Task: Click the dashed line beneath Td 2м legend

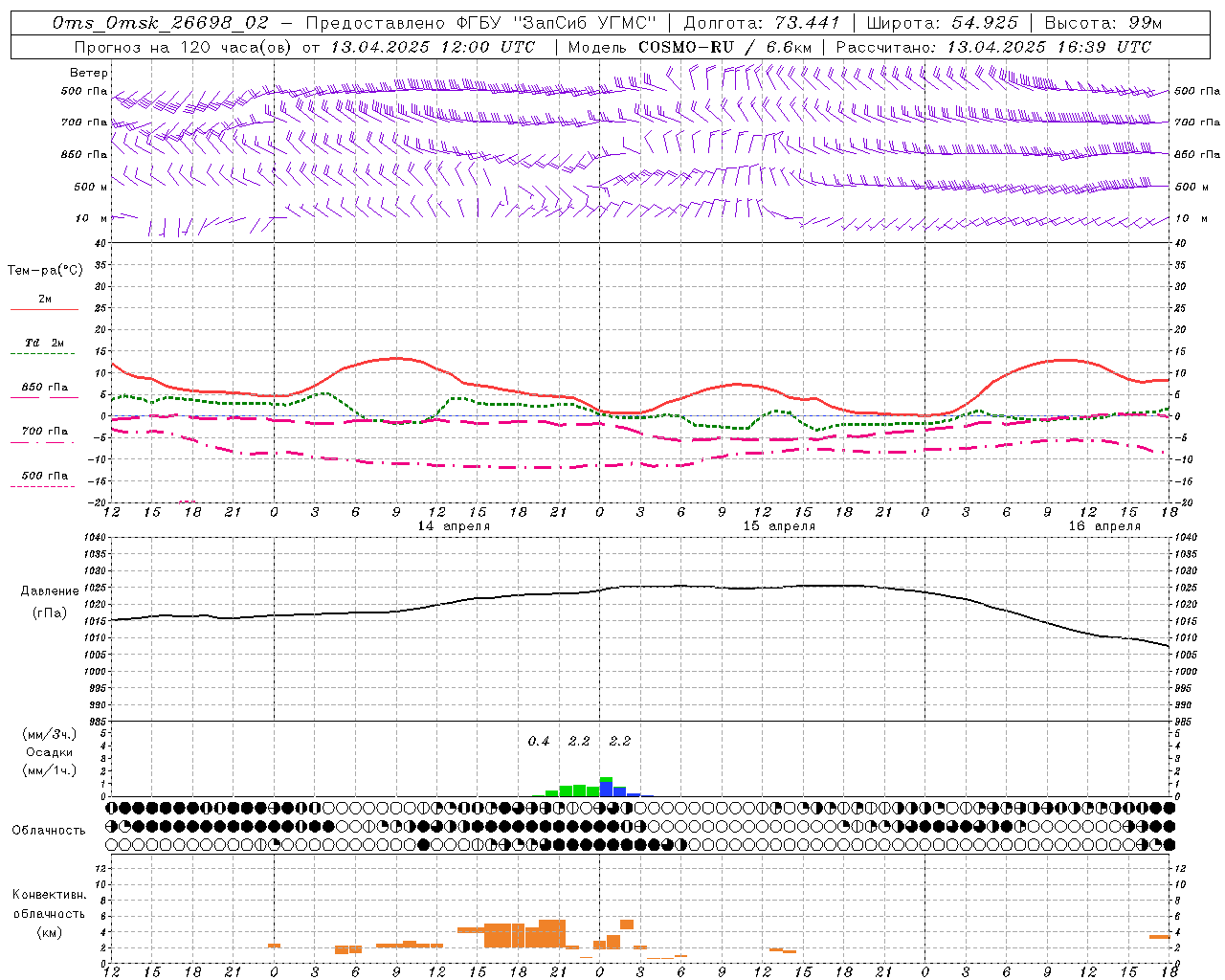Action: click(x=42, y=354)
